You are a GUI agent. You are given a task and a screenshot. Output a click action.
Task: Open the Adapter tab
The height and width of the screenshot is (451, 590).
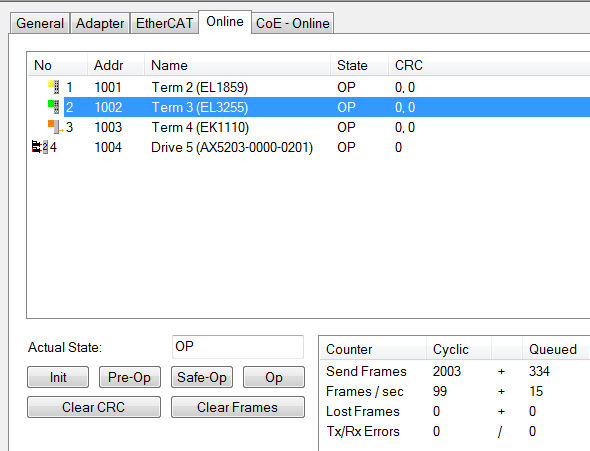point(100,23)
